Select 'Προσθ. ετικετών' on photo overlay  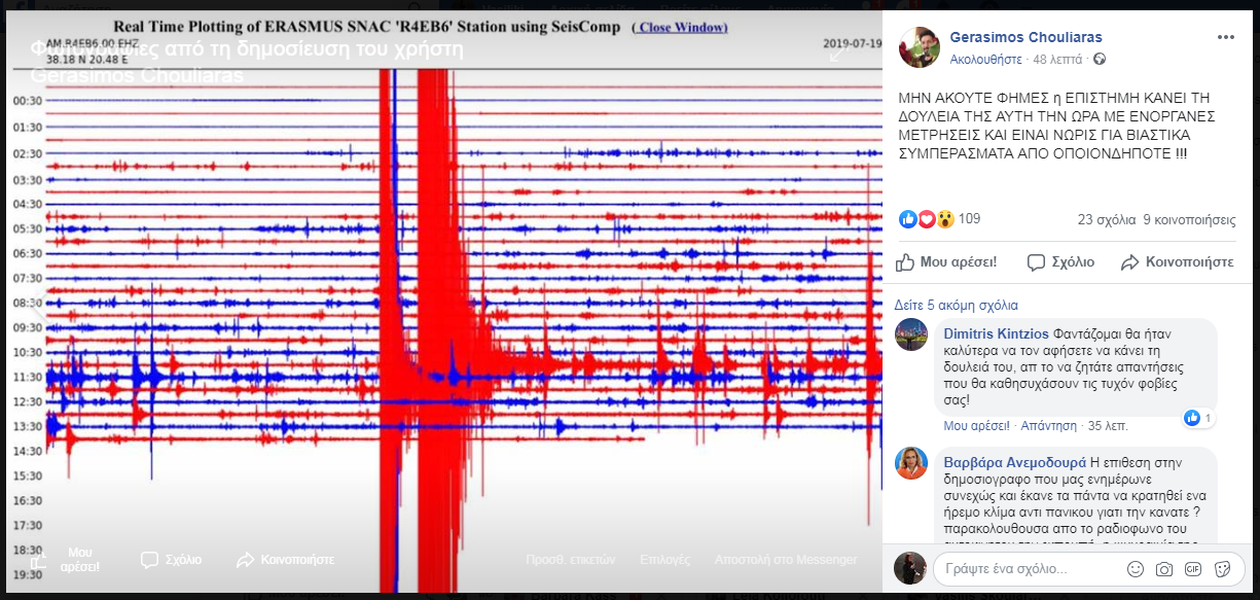570,560
